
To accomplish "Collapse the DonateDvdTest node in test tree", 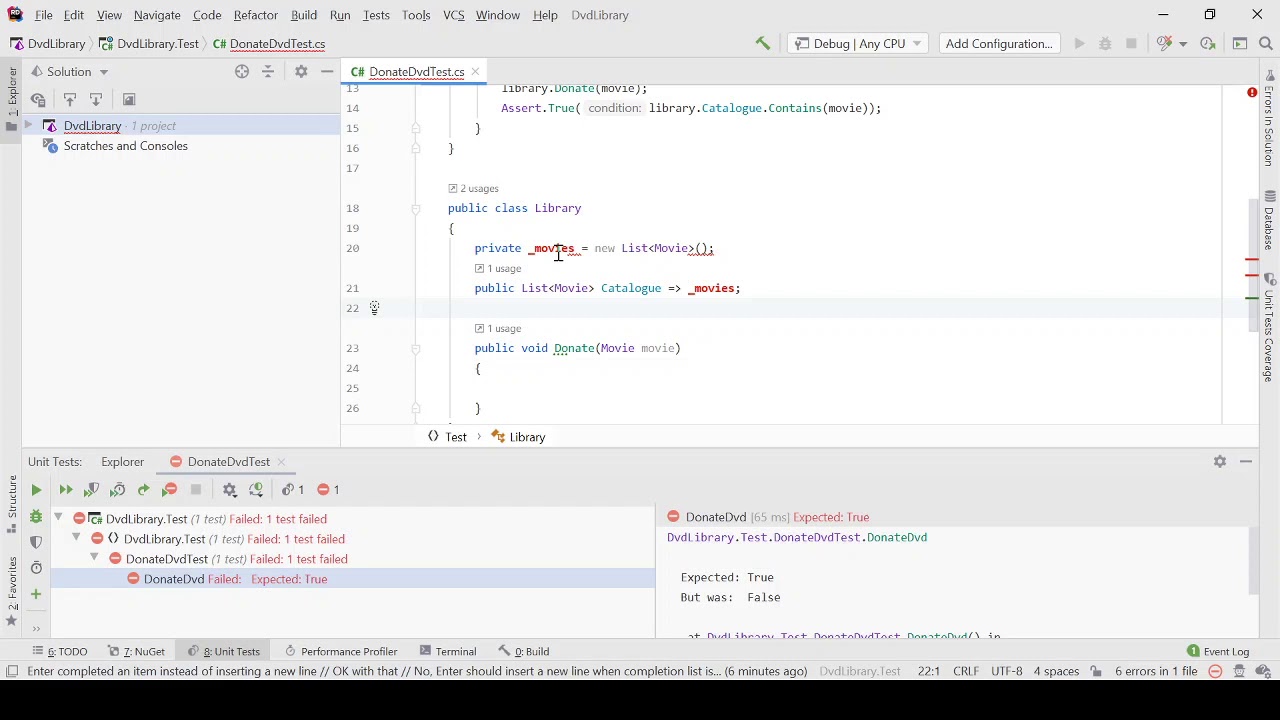I will tap(94, 558).
